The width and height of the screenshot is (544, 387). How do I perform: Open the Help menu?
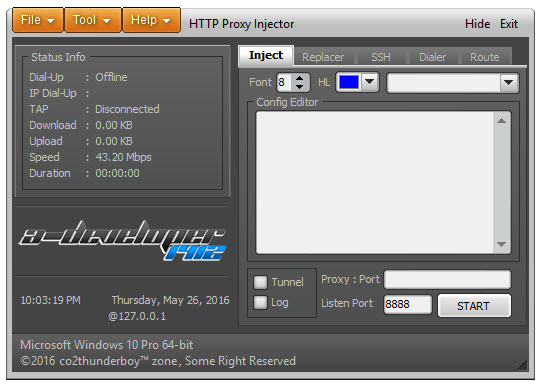(151, 20)
